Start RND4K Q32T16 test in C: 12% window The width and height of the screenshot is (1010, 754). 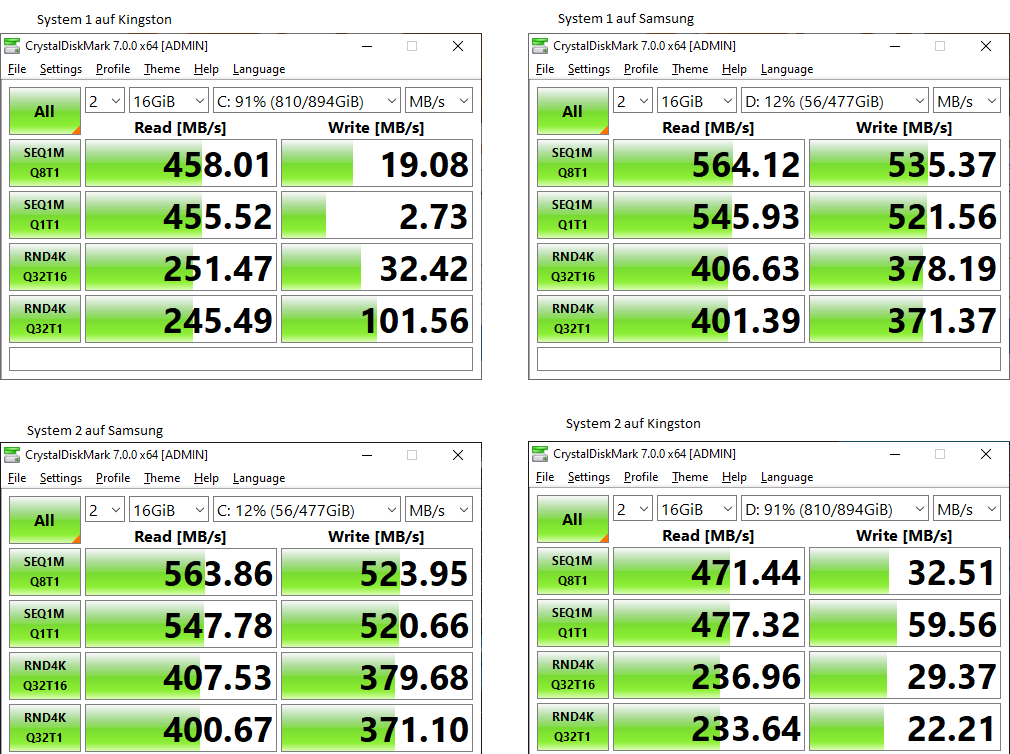(x=44, y=675)
